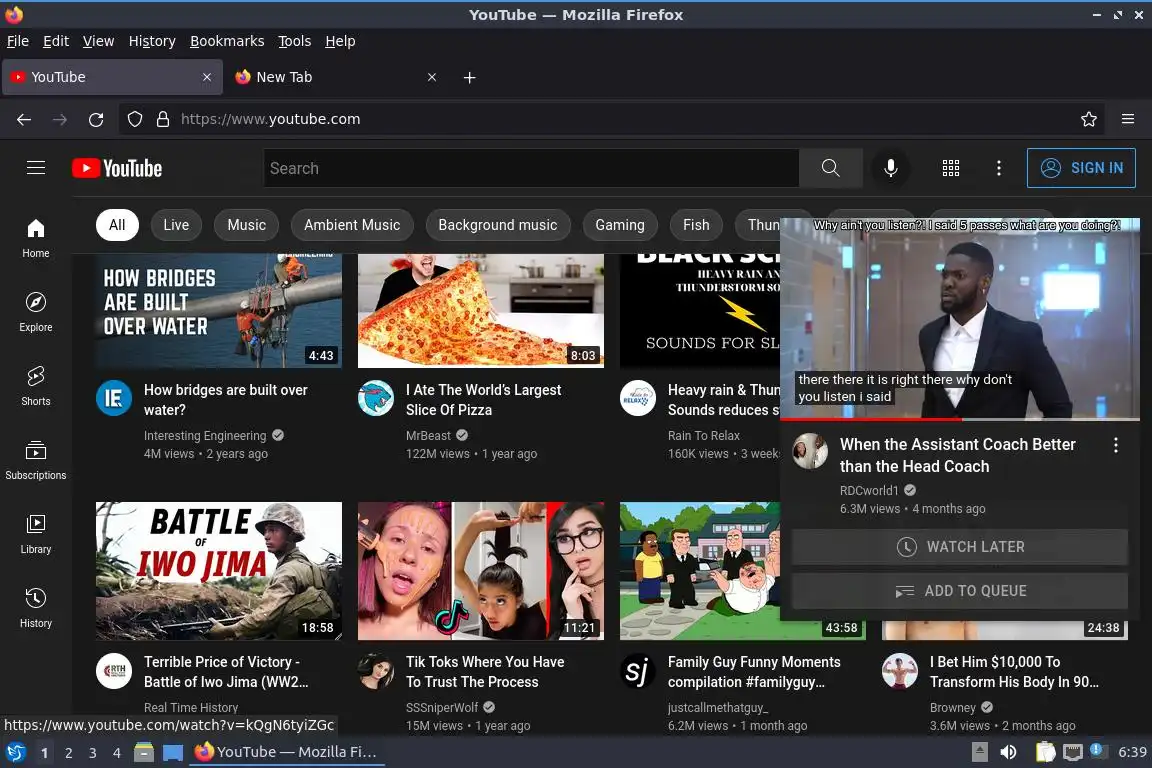Viewport: 1152px width, 768px height.
Task: Open Firefox application hamburger menu
Action: click(1128, 119)
